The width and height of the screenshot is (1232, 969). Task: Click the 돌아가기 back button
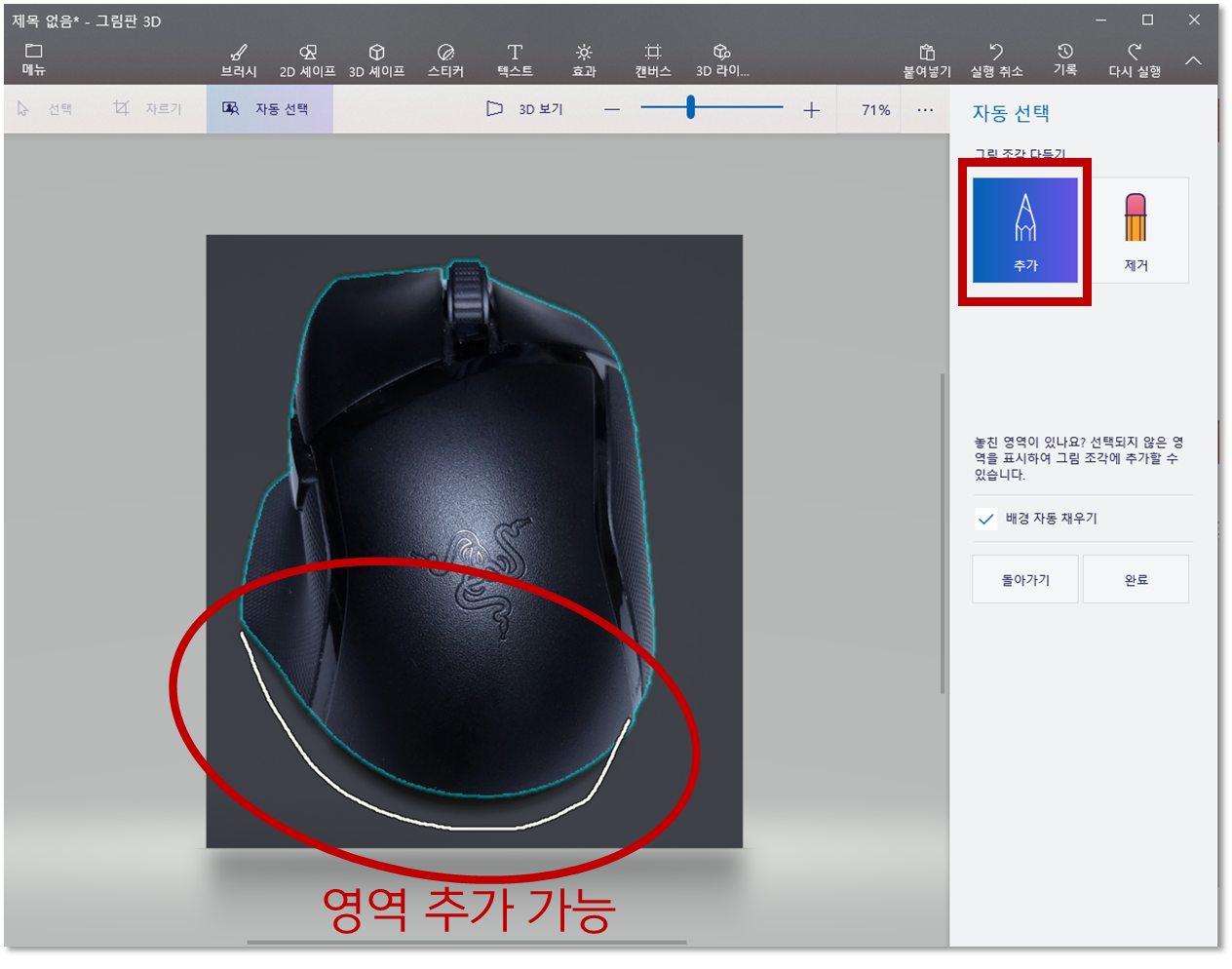[x=1025, y=579]
